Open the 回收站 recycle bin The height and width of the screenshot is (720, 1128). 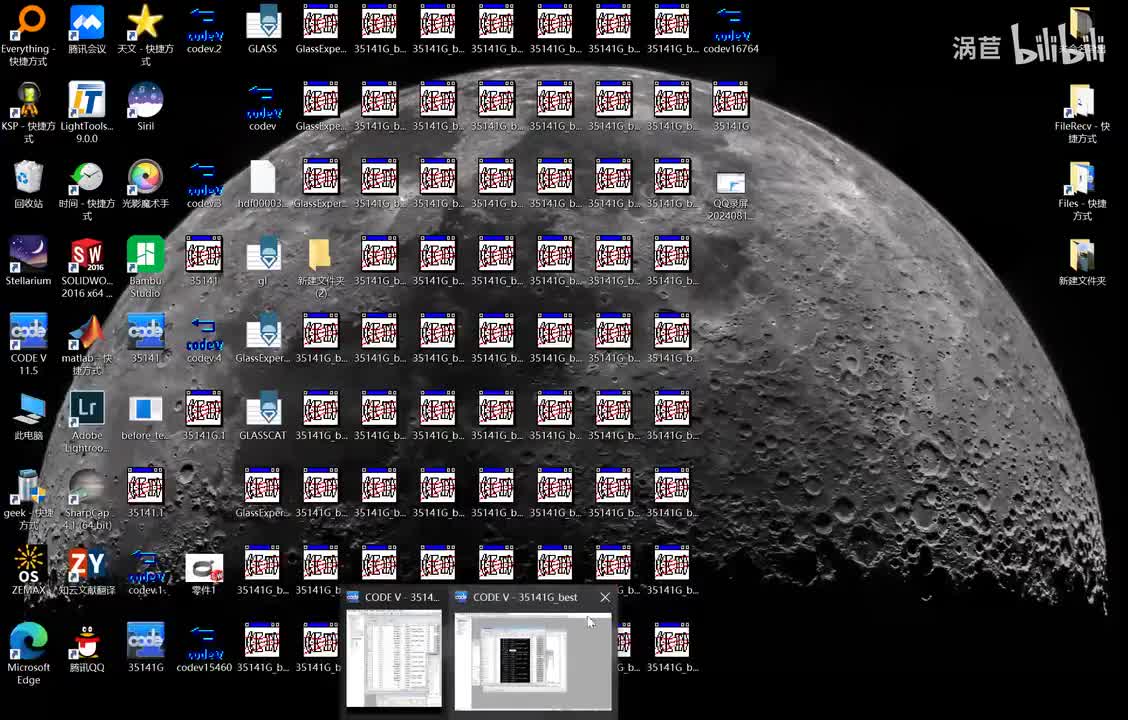tap(29, 184)
